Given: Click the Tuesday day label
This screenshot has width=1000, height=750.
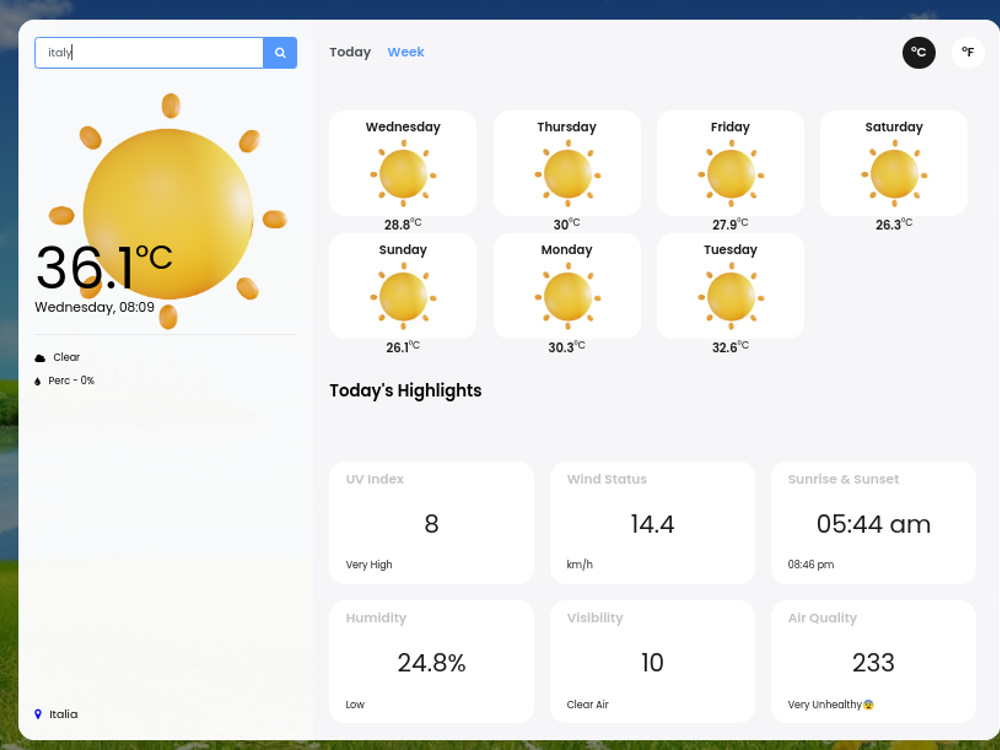Looking at the screenshot, I should point(731,249).
